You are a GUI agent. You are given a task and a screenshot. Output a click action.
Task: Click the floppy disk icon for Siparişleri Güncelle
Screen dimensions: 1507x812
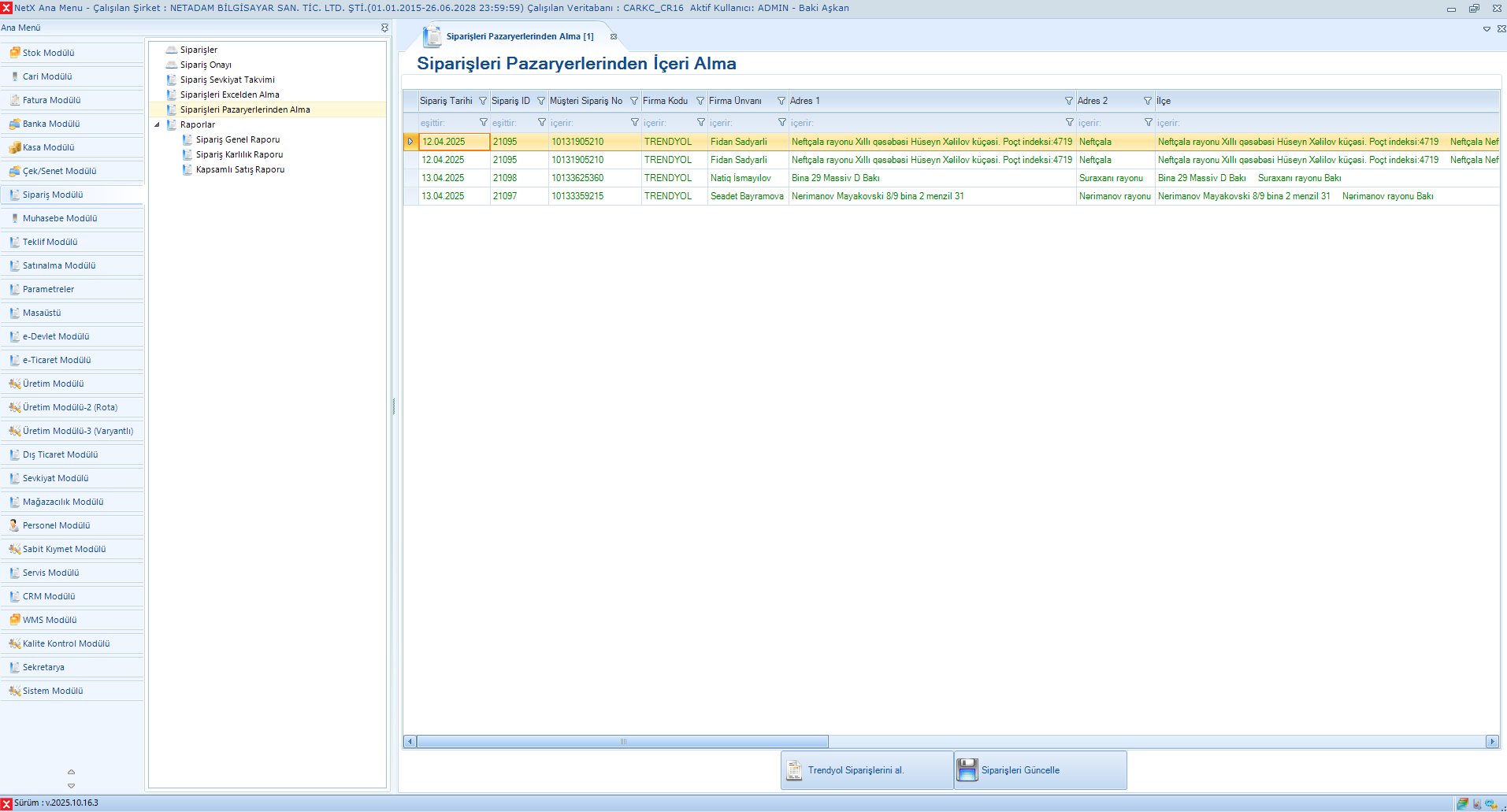click(x=967, y=769)
